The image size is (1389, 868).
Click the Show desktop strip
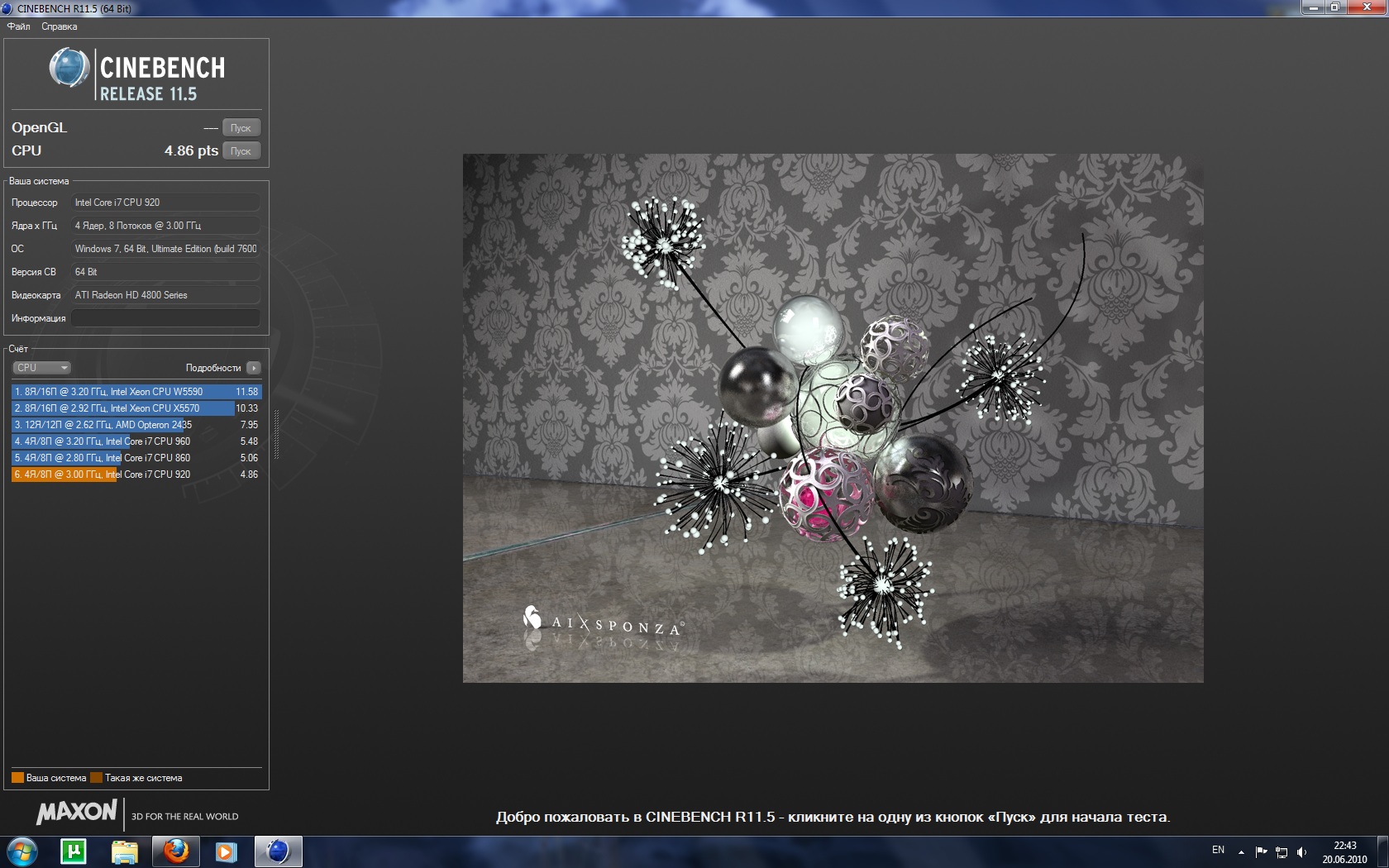(x=1382, y=851)
